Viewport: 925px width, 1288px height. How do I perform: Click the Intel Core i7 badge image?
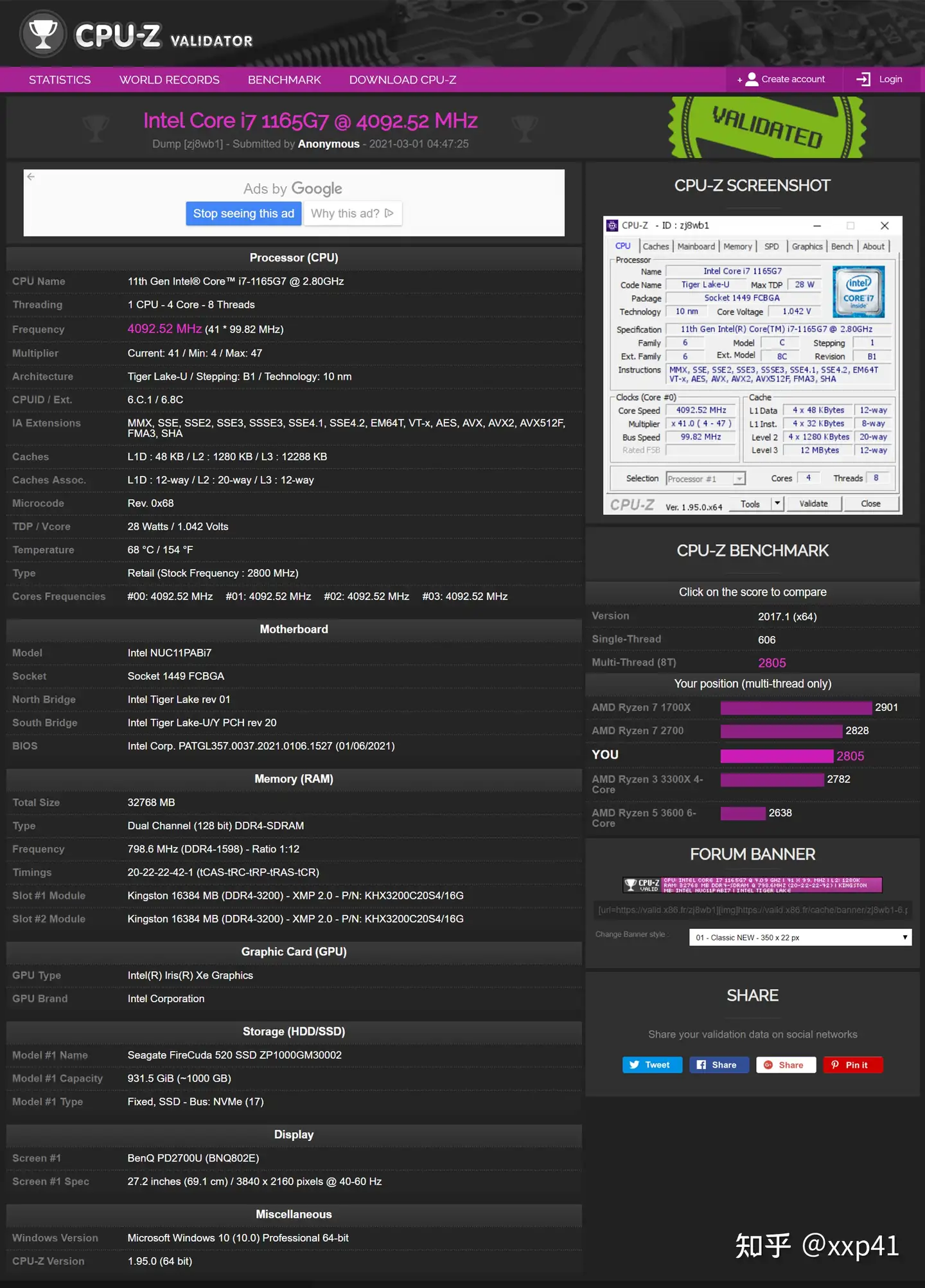pyautogui.click(x=859, y=292)
